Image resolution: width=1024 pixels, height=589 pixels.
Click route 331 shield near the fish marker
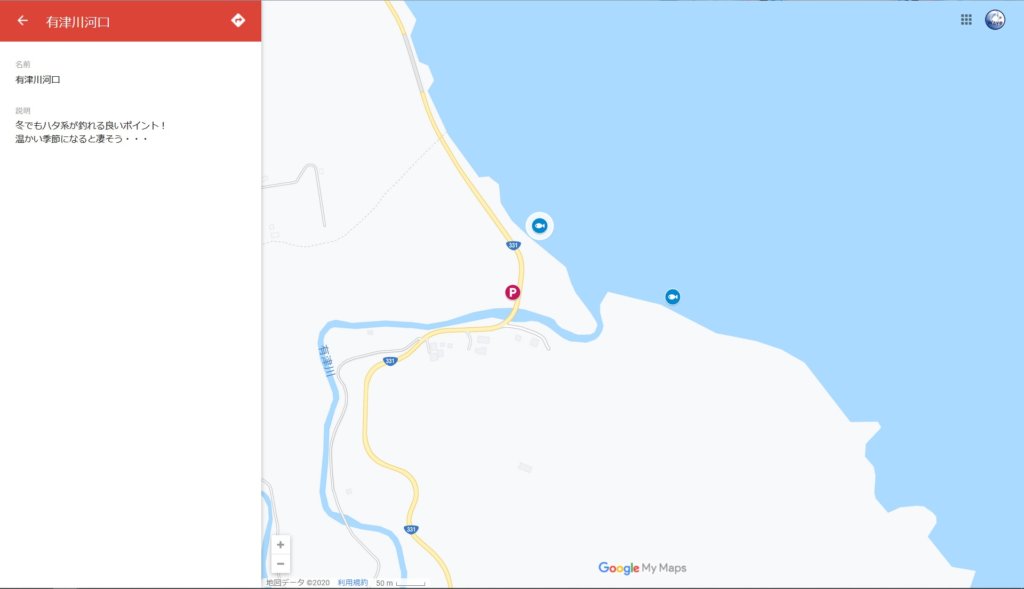(x=513, y=246)
